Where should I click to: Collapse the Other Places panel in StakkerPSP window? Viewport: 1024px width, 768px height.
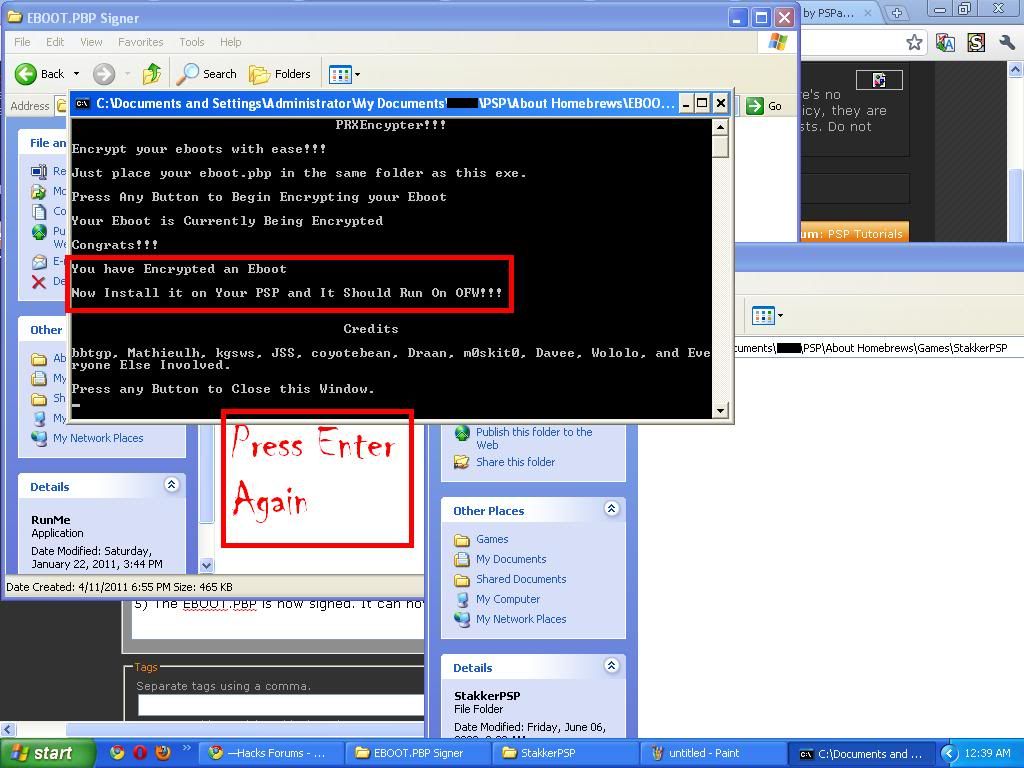coord(611,508)
